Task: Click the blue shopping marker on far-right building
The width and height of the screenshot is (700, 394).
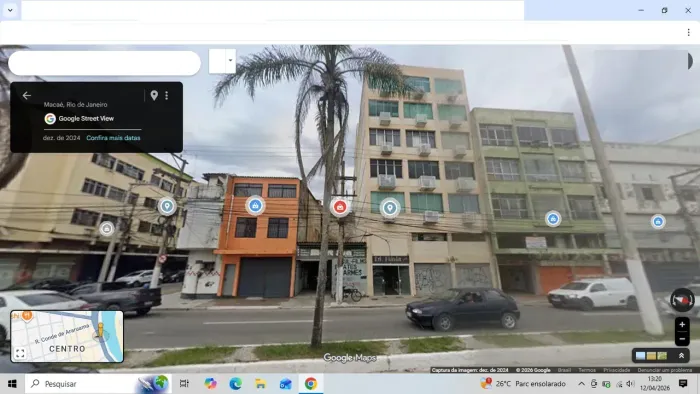Action: tap(658, 221)
